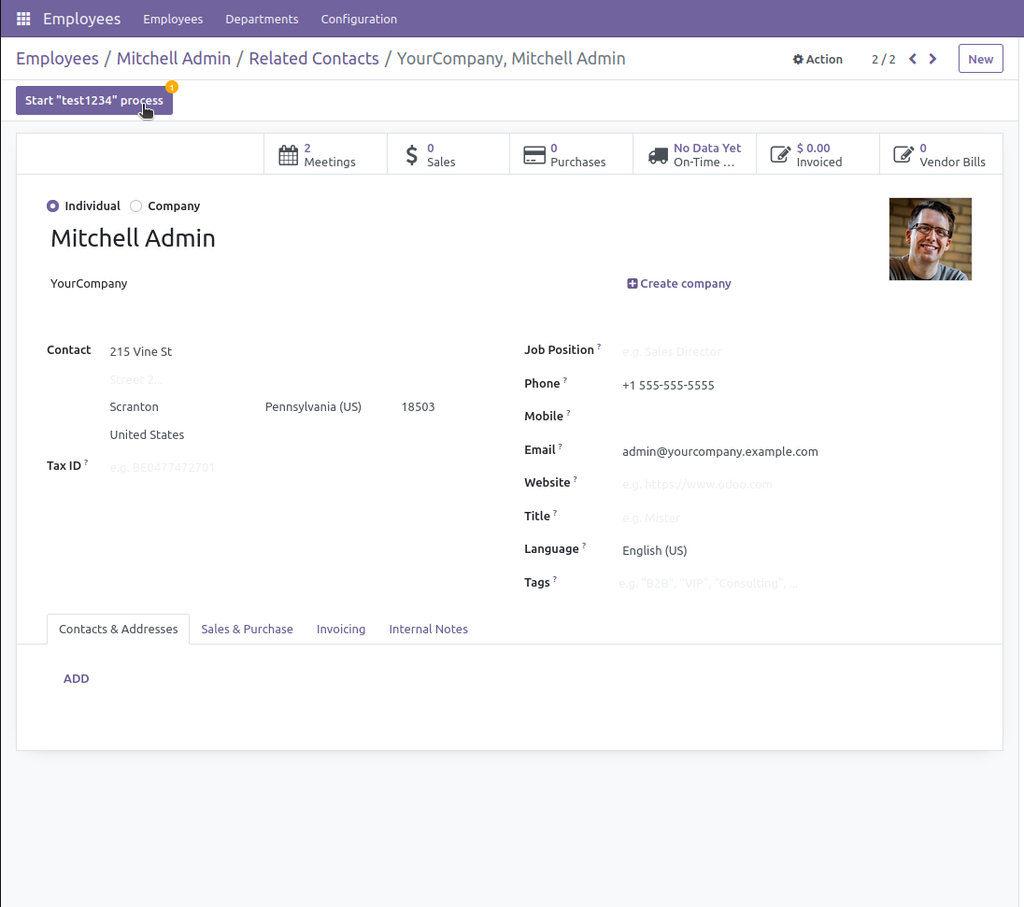Click Mitchell Admin's profile photo
The width and height of the screenshot is (1024, 907).
pos(930,239)
